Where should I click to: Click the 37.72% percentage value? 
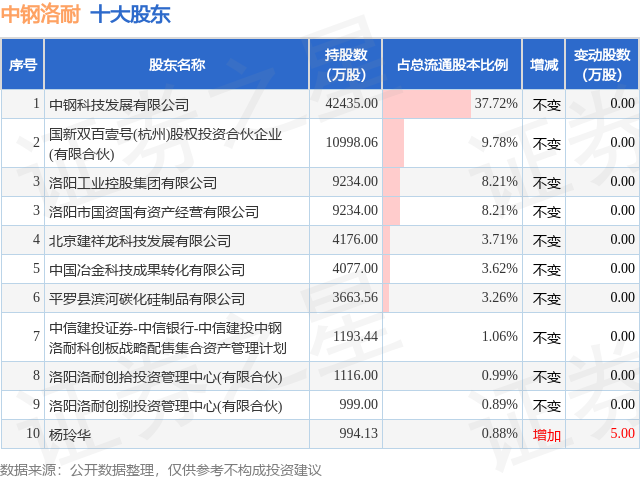coord(496,103)
